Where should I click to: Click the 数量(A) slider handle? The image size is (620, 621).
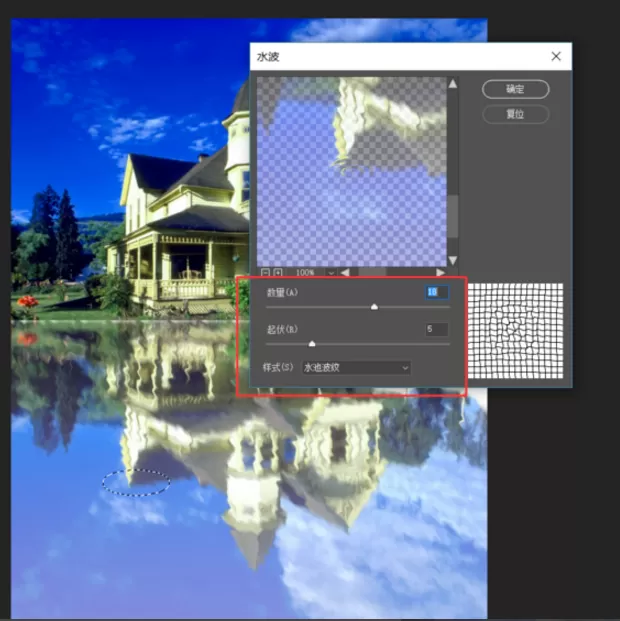(x=374, y=307)
